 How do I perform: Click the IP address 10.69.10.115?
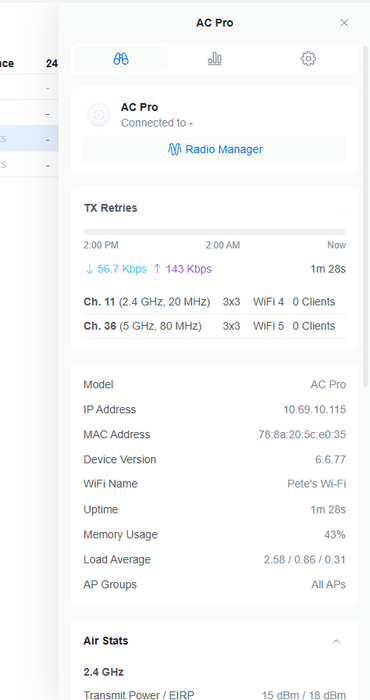[x=314, y=409]
